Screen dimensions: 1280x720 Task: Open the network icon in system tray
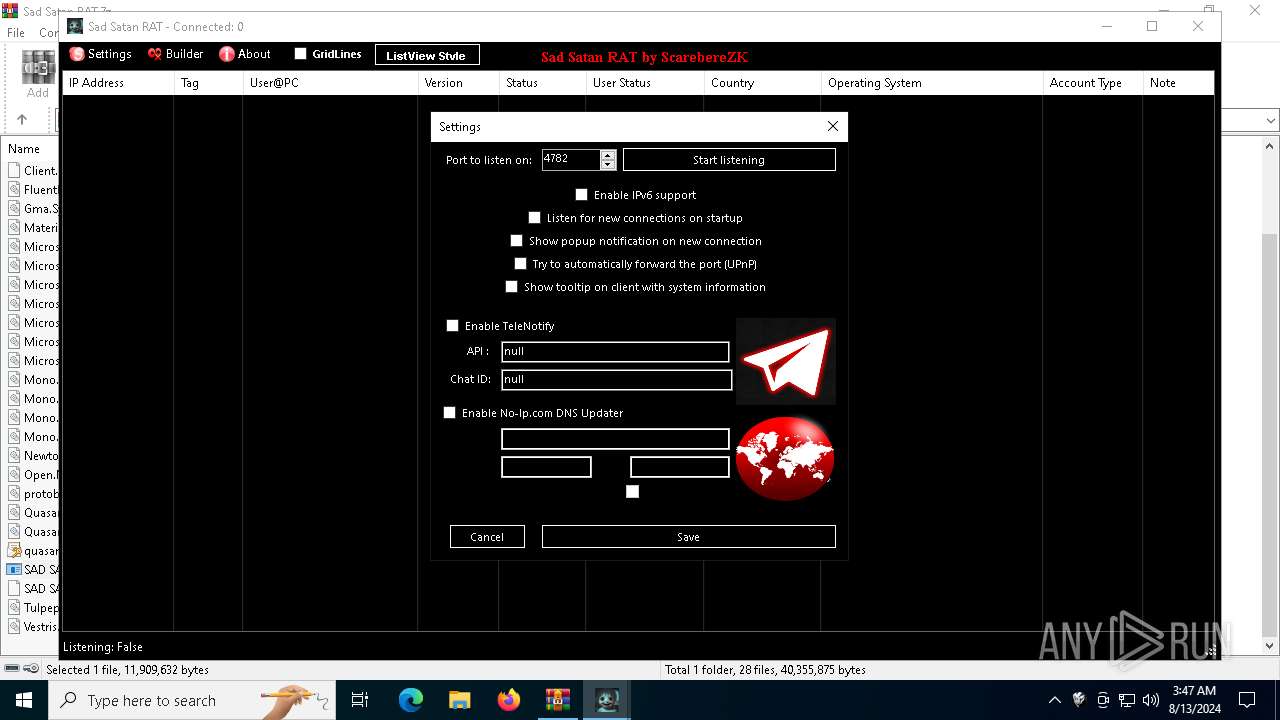[1127, 700]
